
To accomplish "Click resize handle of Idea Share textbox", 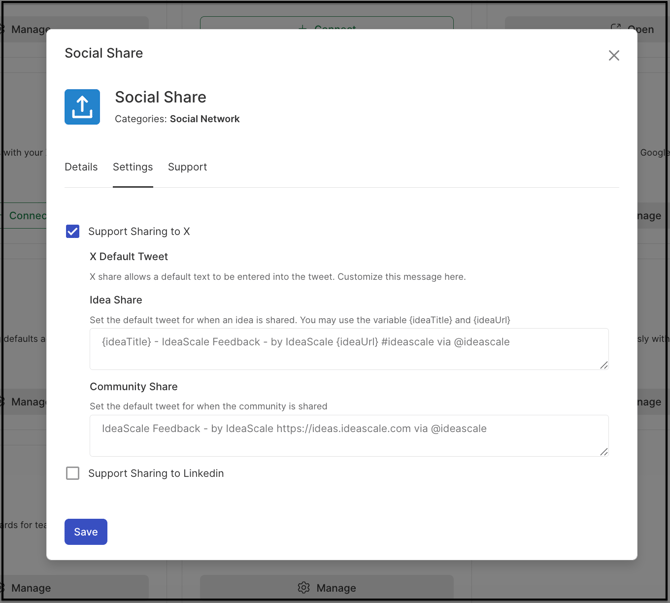I will point(603,365).
